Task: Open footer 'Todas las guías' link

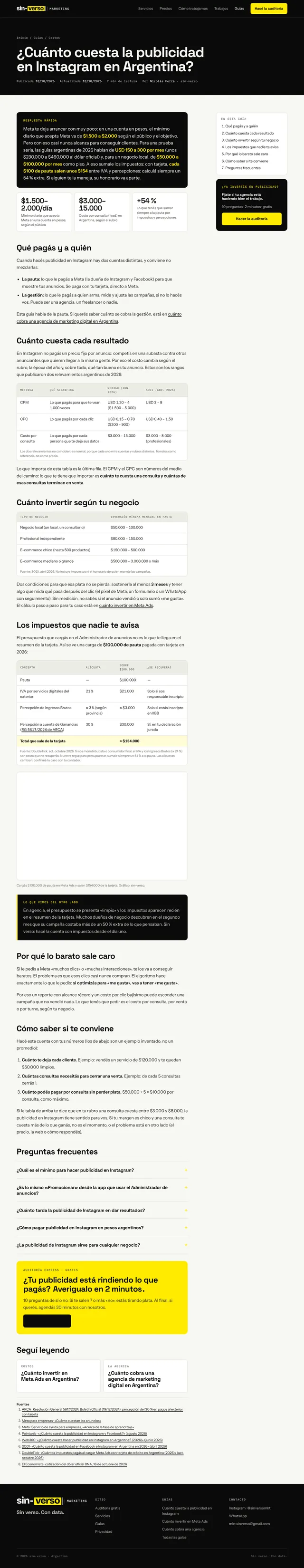Action: [x=174, y=1537]
